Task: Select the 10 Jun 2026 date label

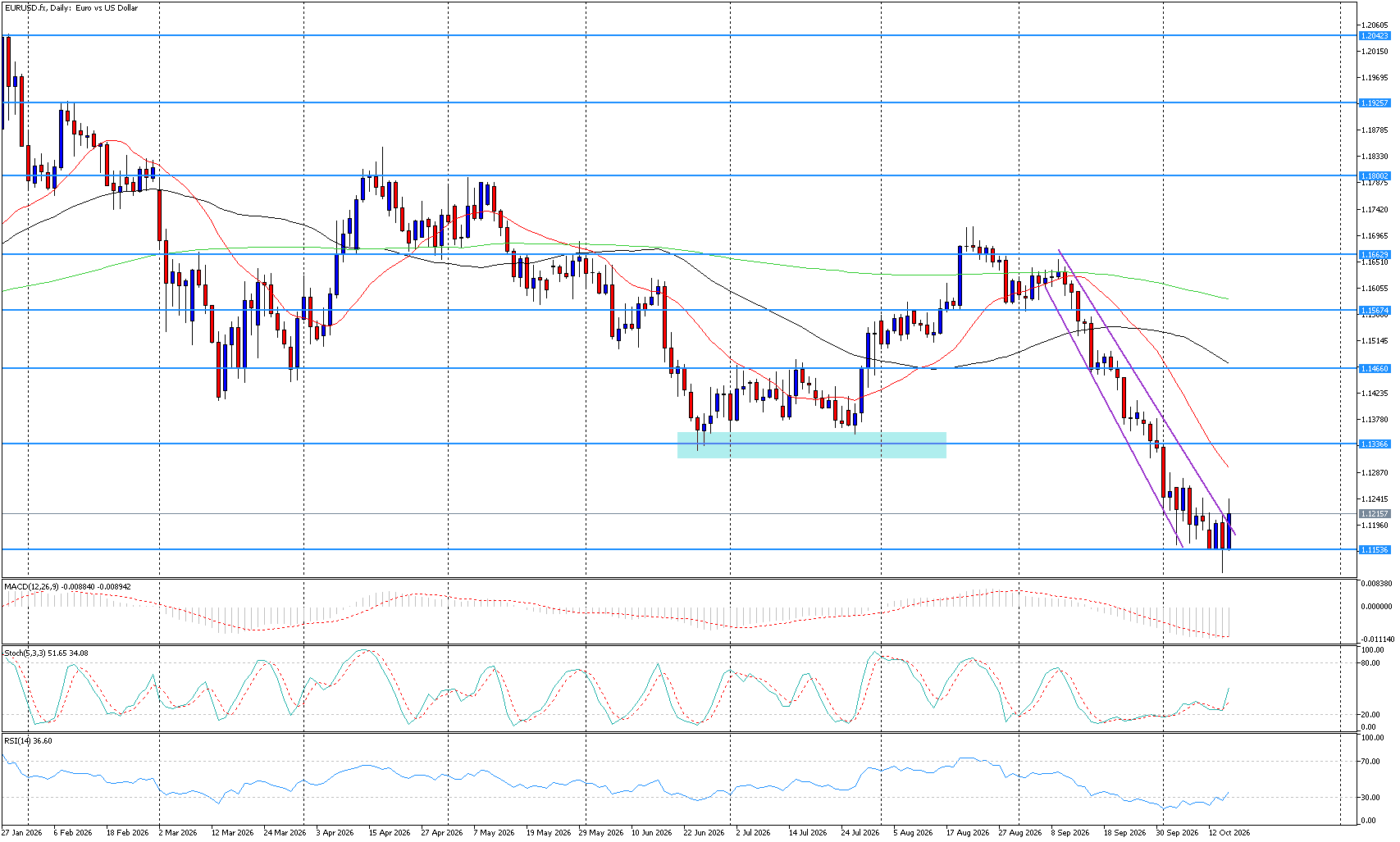Action: click(x=653, y=833)
